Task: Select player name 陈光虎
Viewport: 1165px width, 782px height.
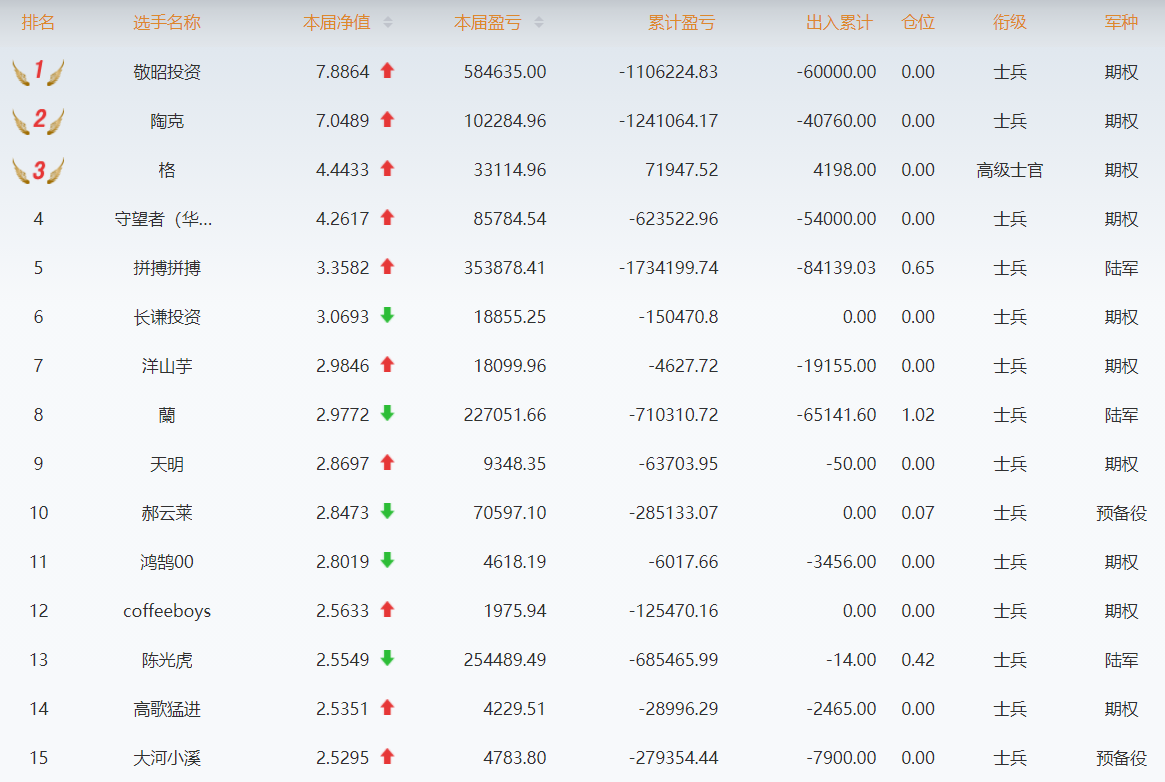Action: [x=167, y=660]
